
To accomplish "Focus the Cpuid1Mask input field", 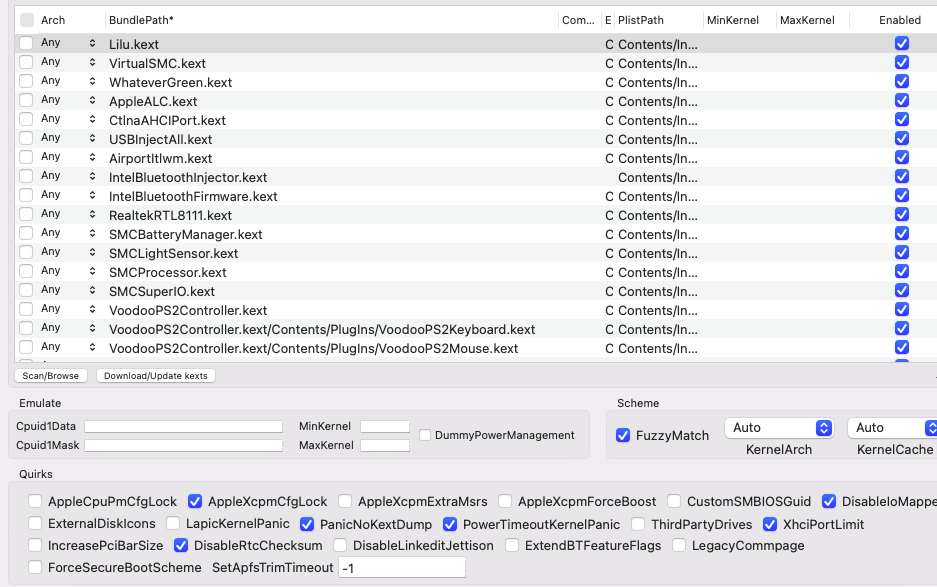I will coord(183,445).
